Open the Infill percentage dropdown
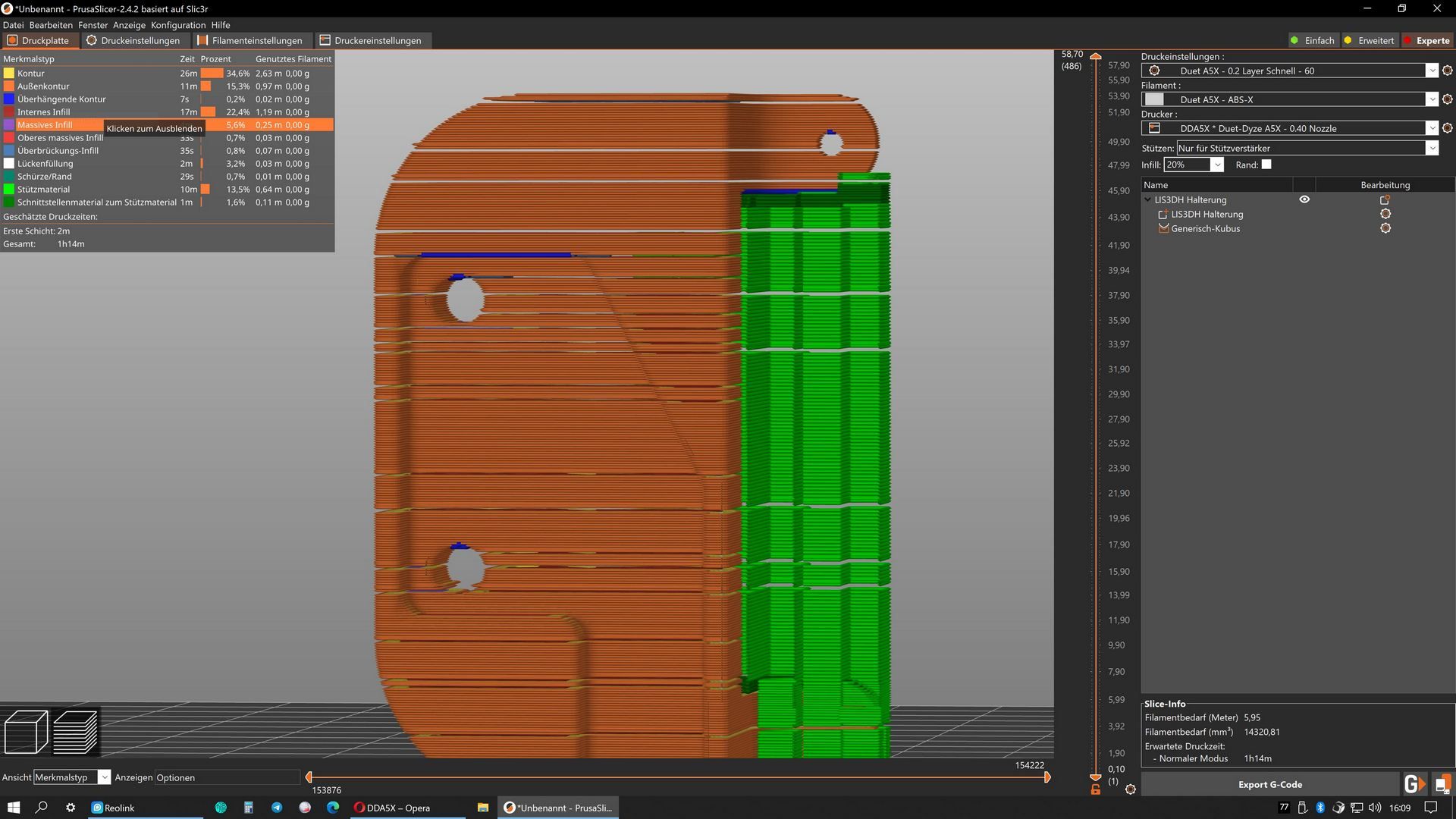This screenshot has height=819, width=1456. tap(1217, 165)
